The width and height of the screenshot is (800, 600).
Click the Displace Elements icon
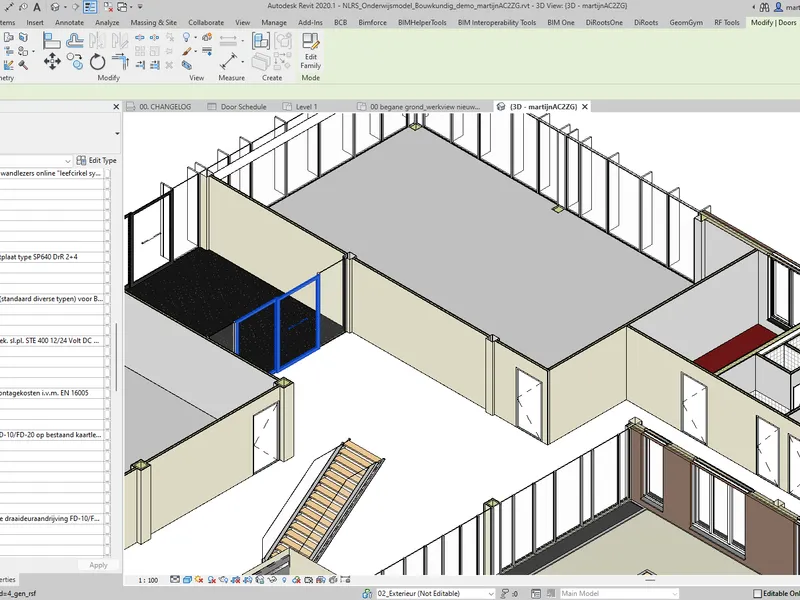pos(207,37)
